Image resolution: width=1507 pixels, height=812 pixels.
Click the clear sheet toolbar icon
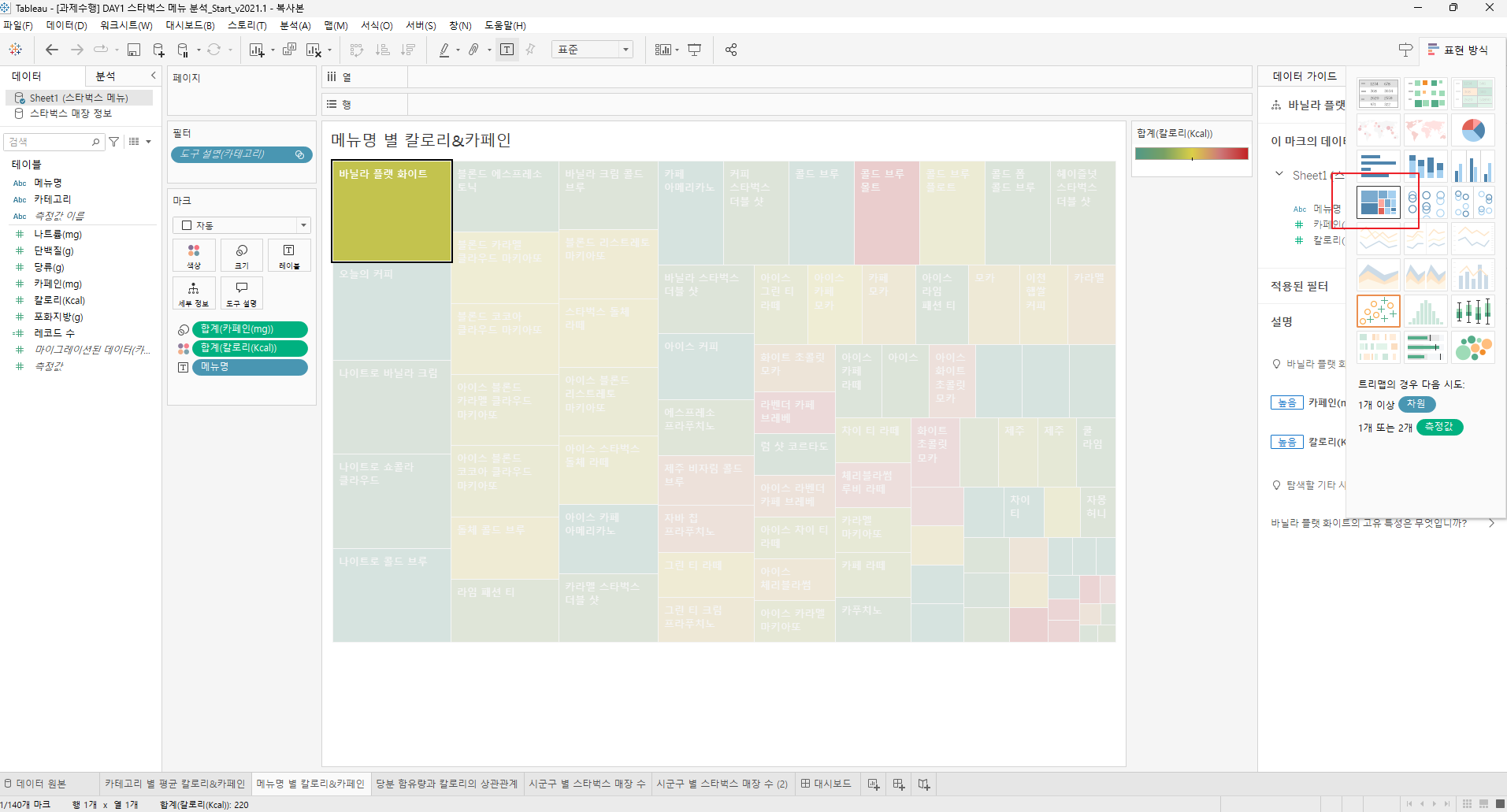pos(313,50)
